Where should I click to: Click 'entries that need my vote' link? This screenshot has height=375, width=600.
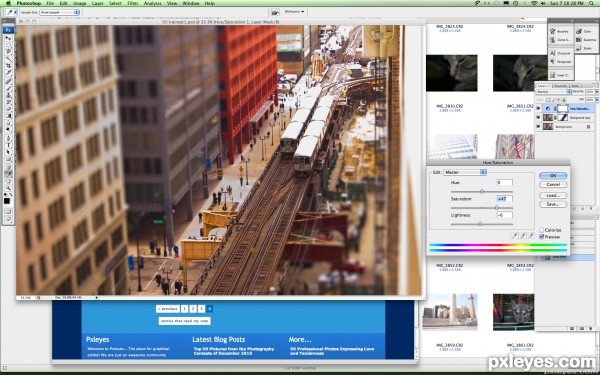pyautogui.click(x=184, y=321)
